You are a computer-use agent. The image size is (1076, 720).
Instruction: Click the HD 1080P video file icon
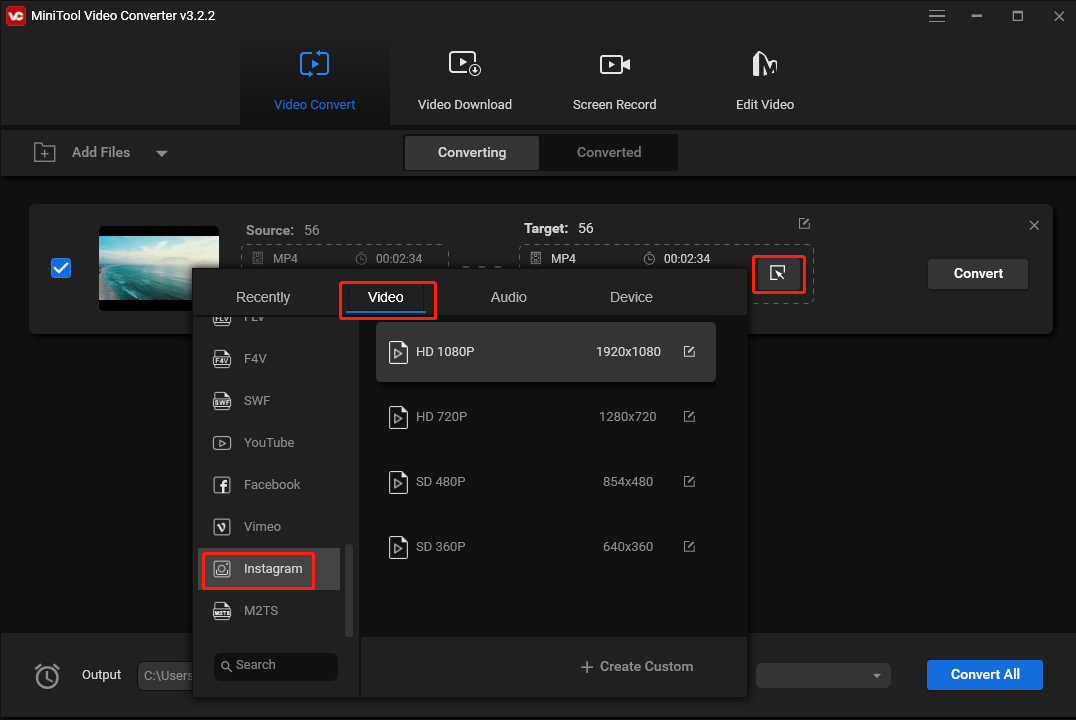[398, 352]
